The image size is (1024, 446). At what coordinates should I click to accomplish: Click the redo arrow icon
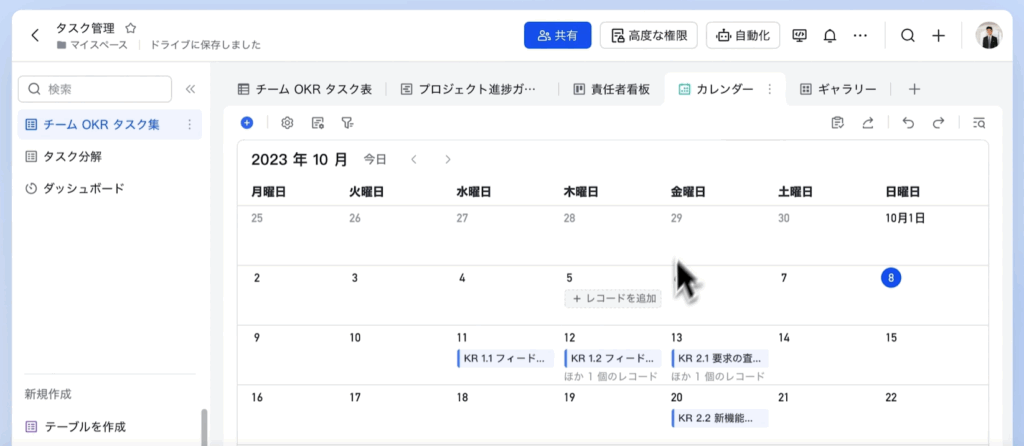(x=938, y=123)
